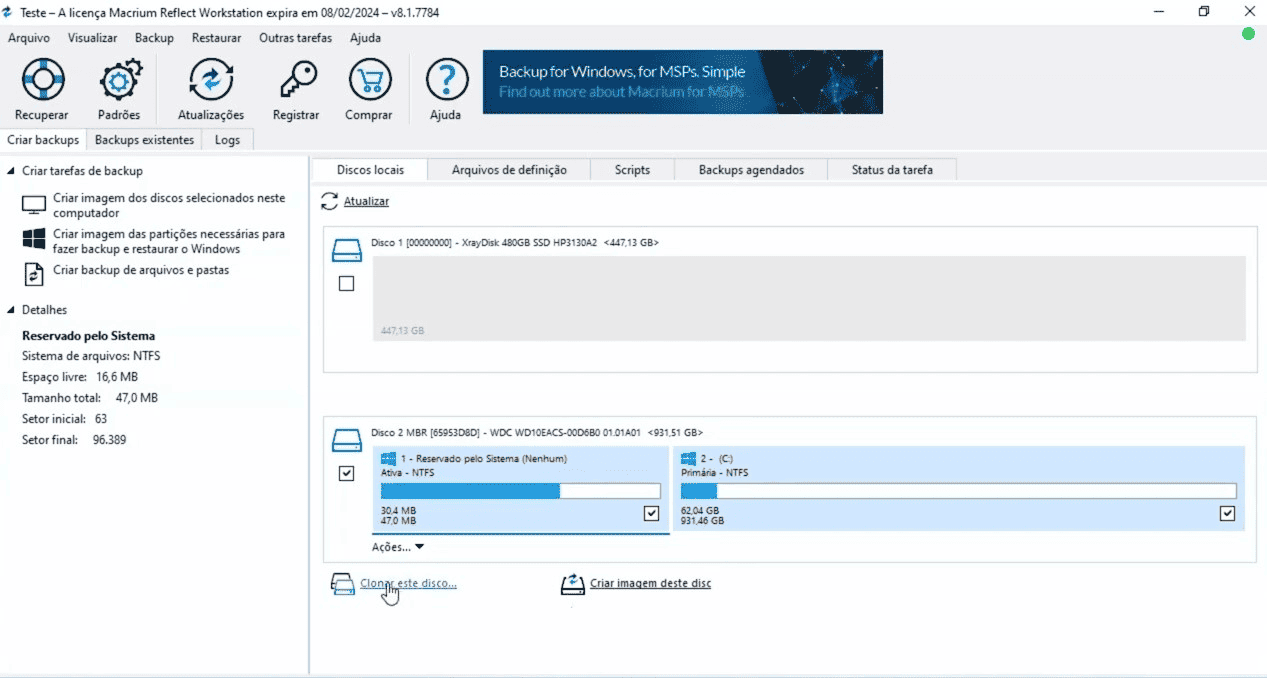Tick the Disco 1 checkbox
This screenshot has height=678, width=1267.
[x=346, y=284]
